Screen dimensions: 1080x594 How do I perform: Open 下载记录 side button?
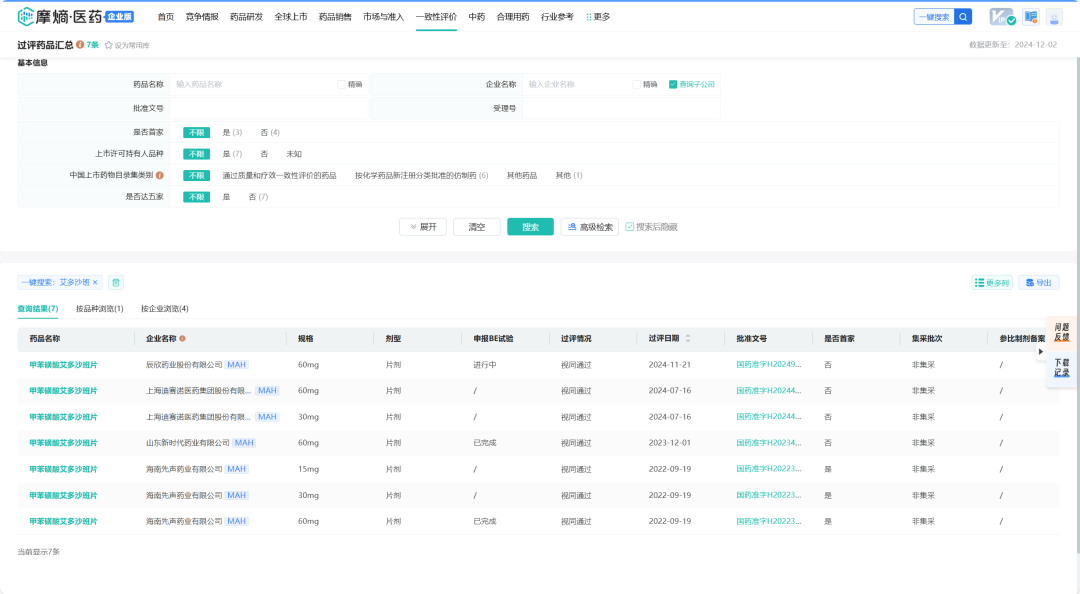pos(1061,367)
